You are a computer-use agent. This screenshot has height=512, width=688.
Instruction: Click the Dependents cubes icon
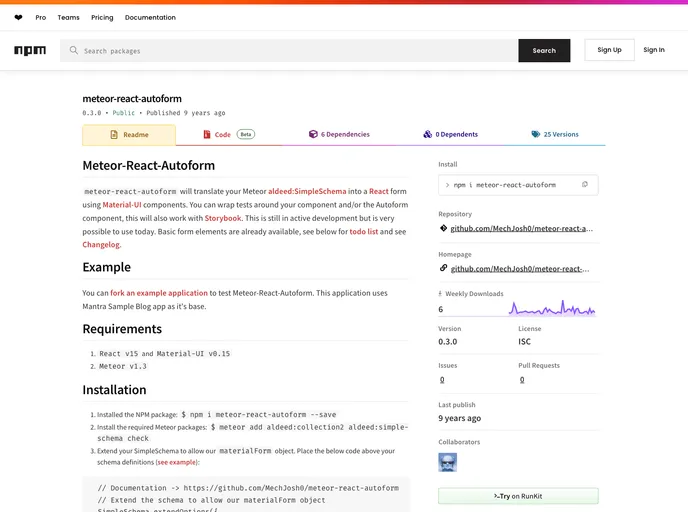[x=428, y=134]
